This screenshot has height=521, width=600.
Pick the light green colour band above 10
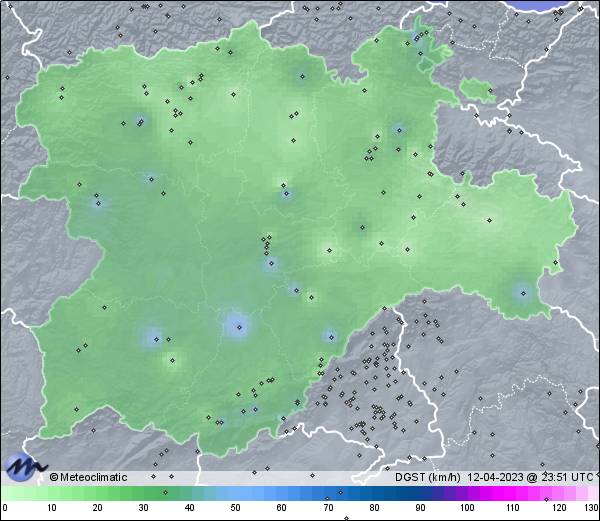click(x=52, y=493)
